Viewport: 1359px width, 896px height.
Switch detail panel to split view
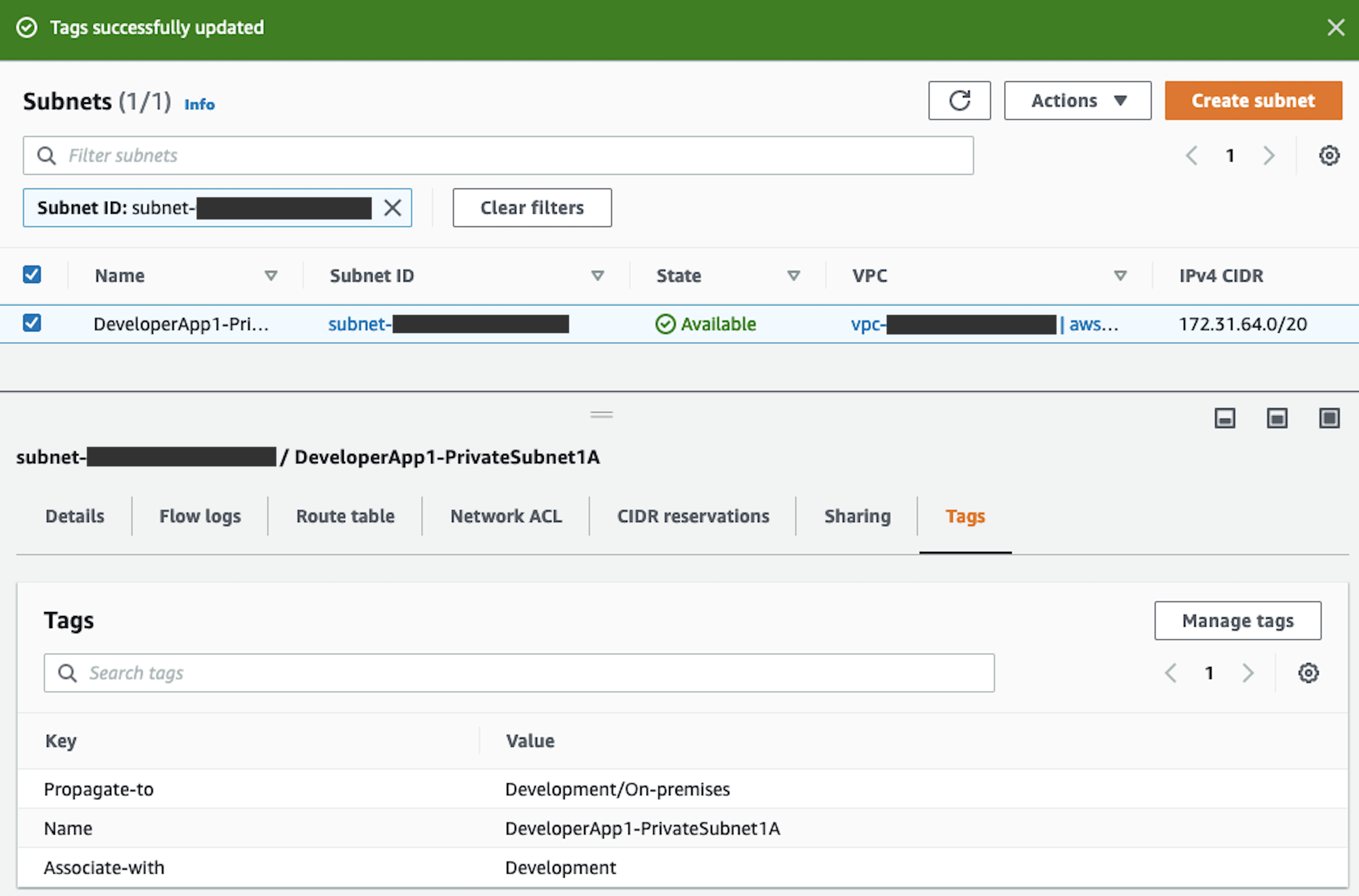pyautogui.click(x=1277, y=418)
